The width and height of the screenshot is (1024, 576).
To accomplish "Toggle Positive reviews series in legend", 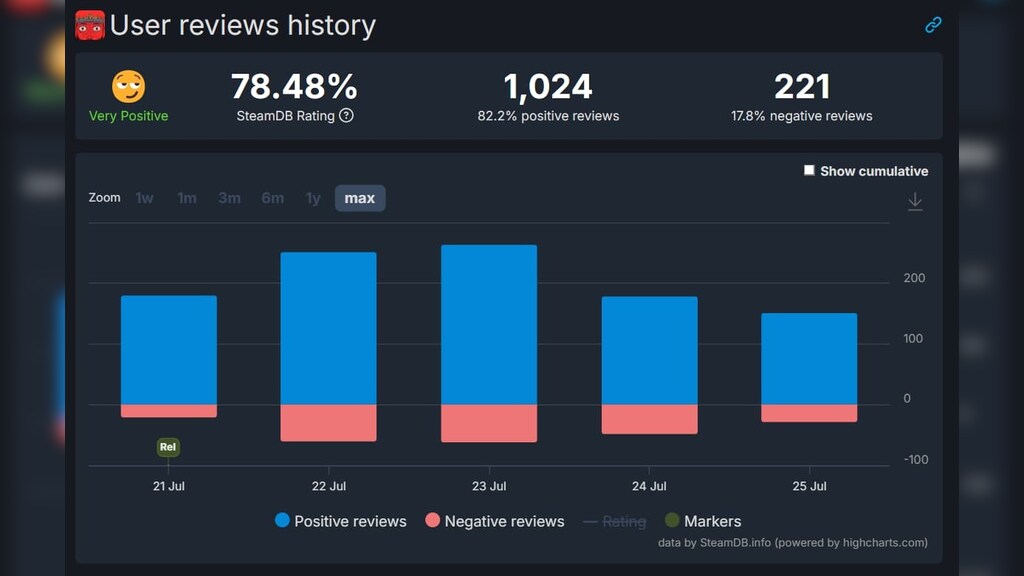I will pyautogui.click(x=340, y=521).
